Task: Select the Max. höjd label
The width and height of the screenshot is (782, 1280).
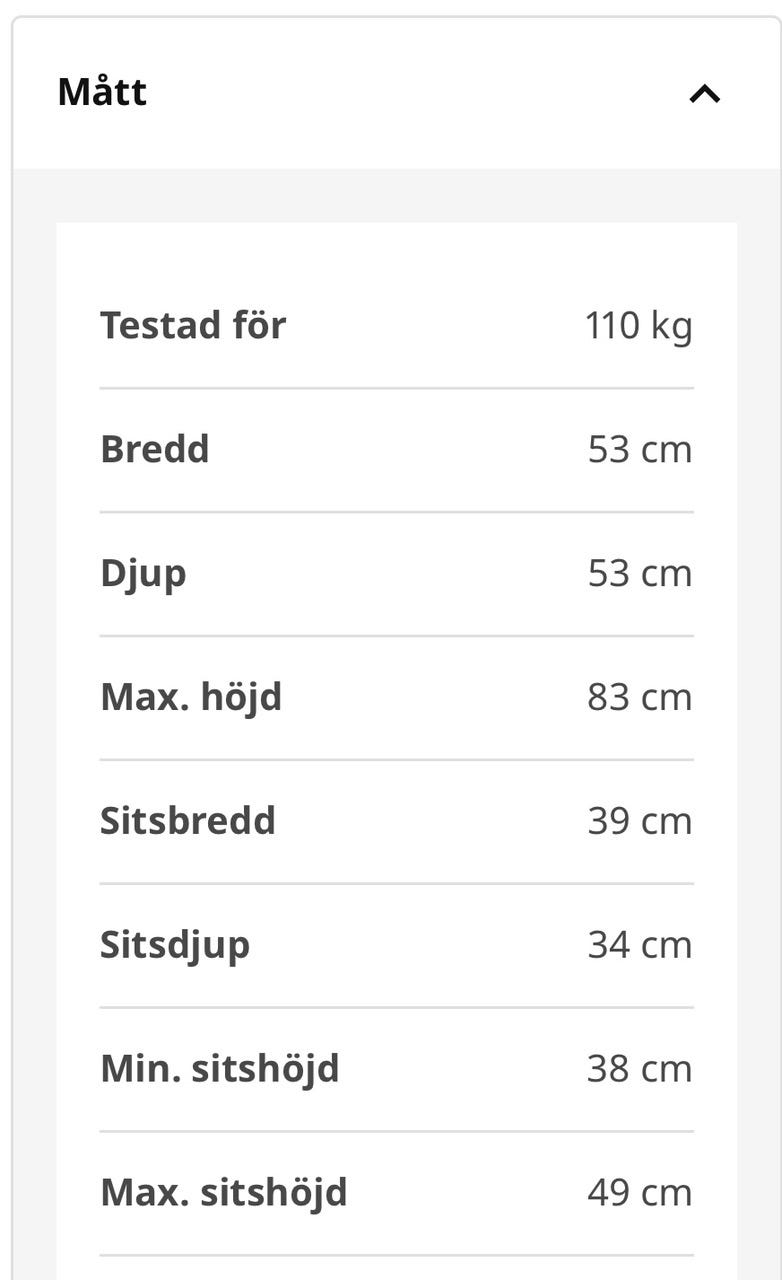Action: (191, 697)
